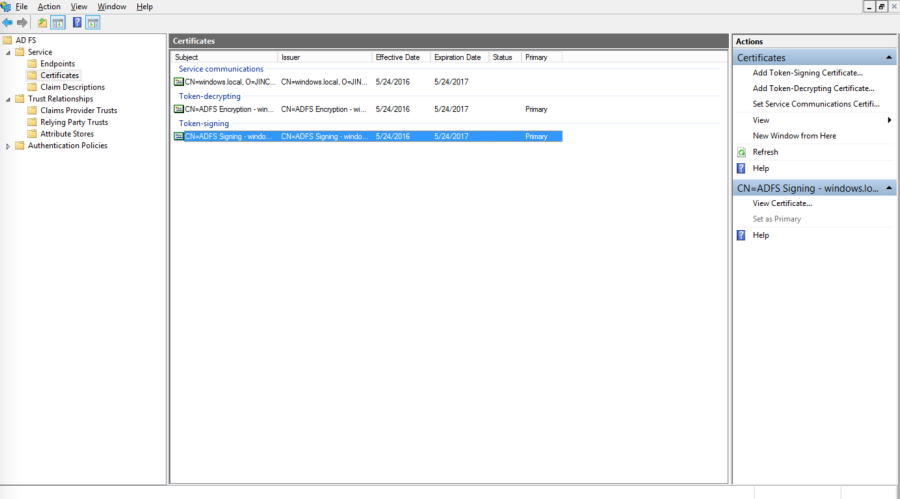This screenshot has height=499, width=900.
Task: Click the blue Help toolbar icon
Action: coord(77,22)
